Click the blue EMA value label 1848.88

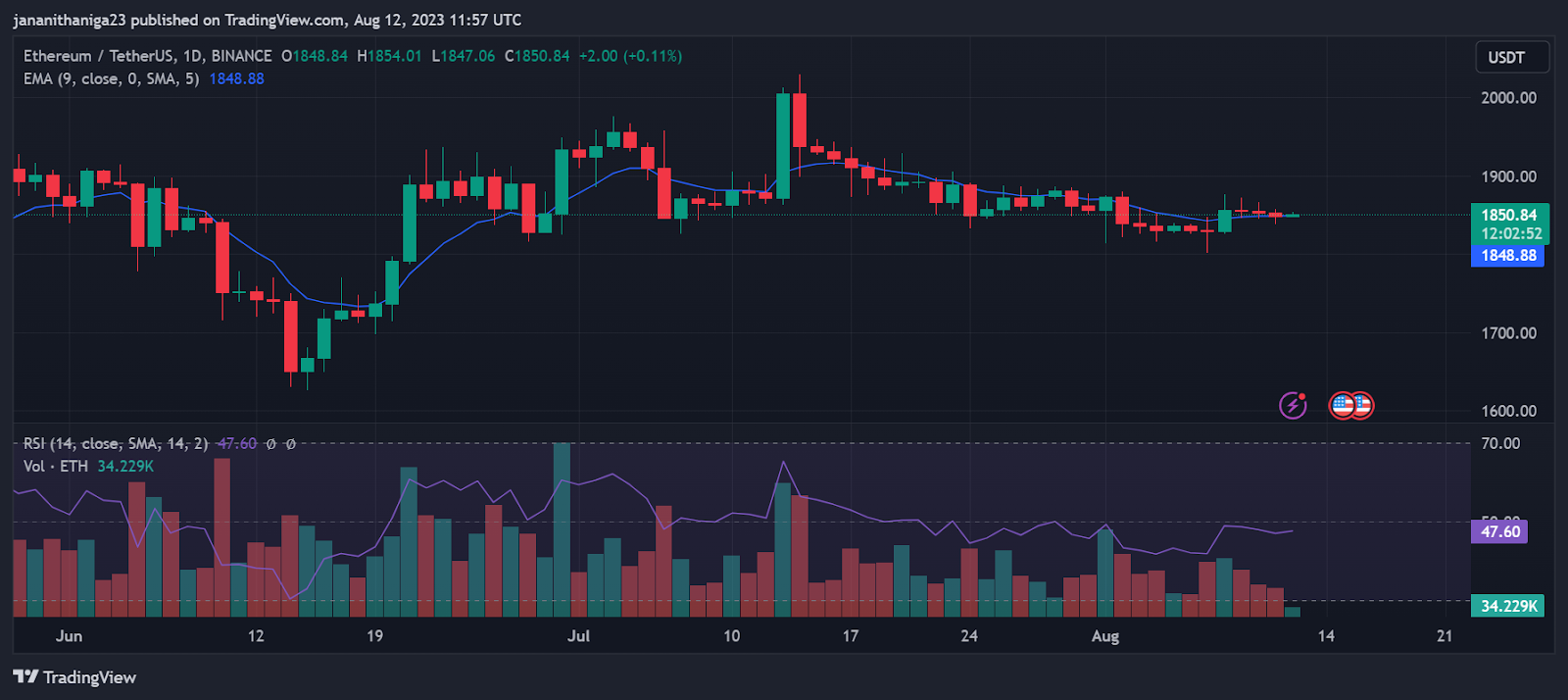coord(1507,255)
